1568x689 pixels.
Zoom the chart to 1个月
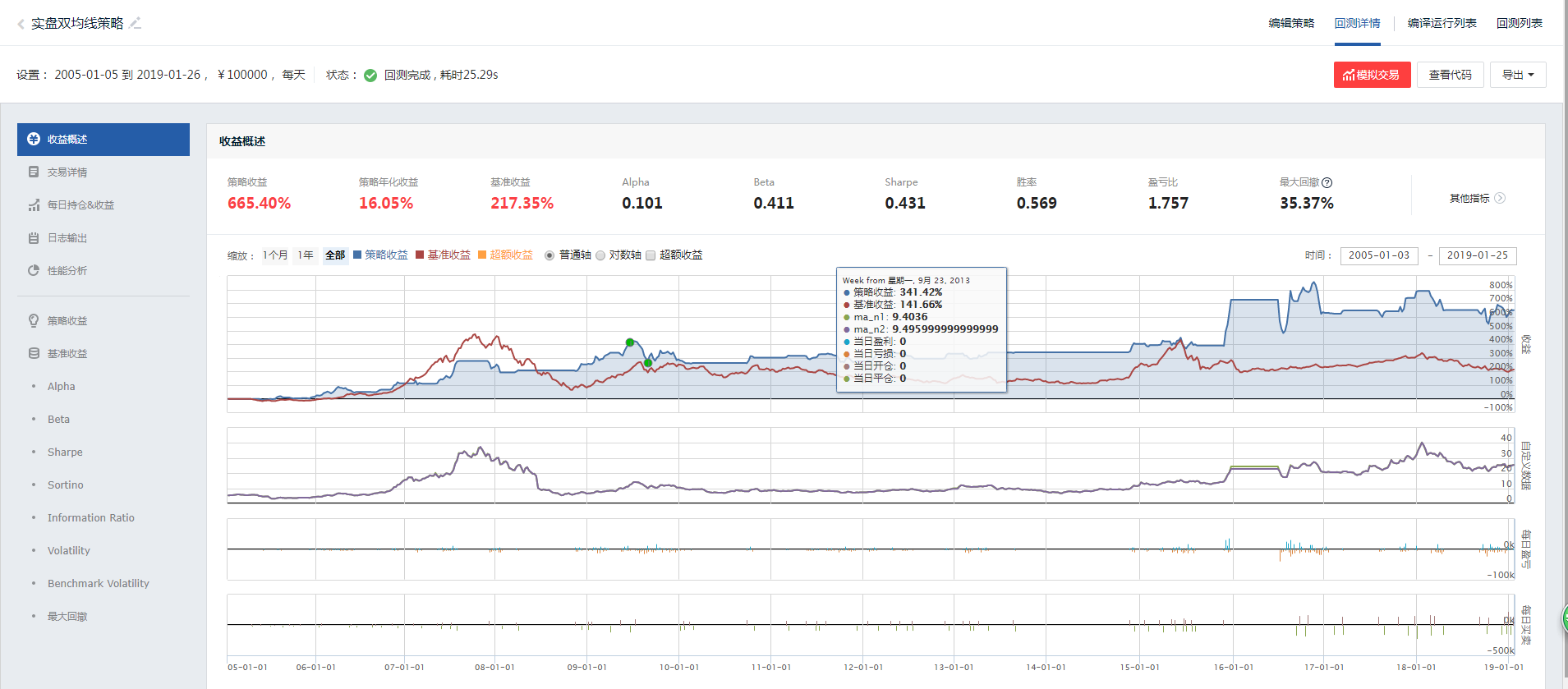coord(275,255)
